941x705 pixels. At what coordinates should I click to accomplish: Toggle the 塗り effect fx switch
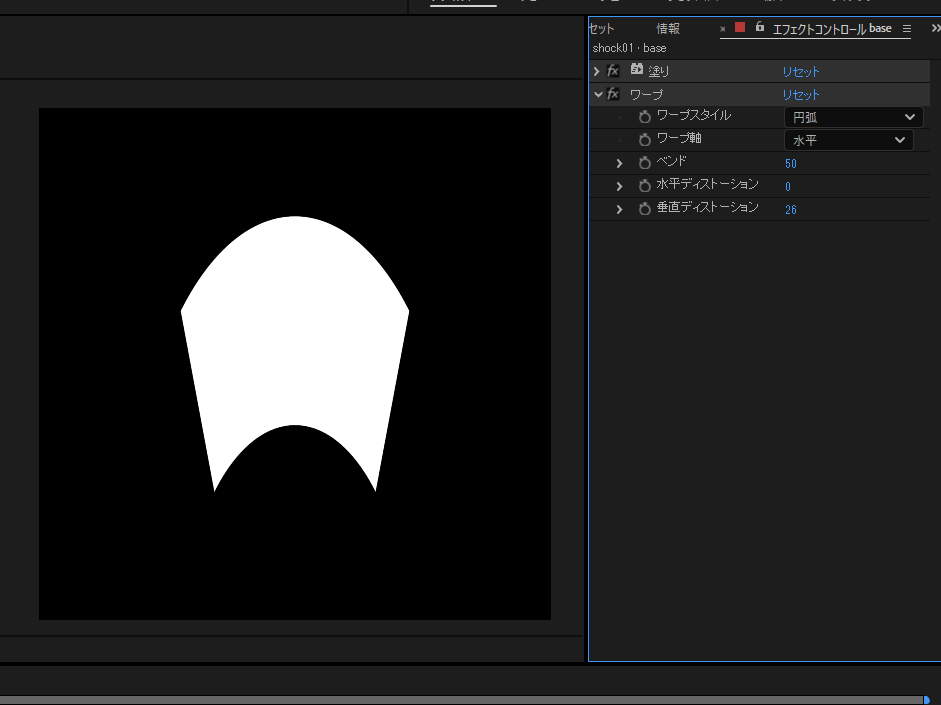[613, 71]
